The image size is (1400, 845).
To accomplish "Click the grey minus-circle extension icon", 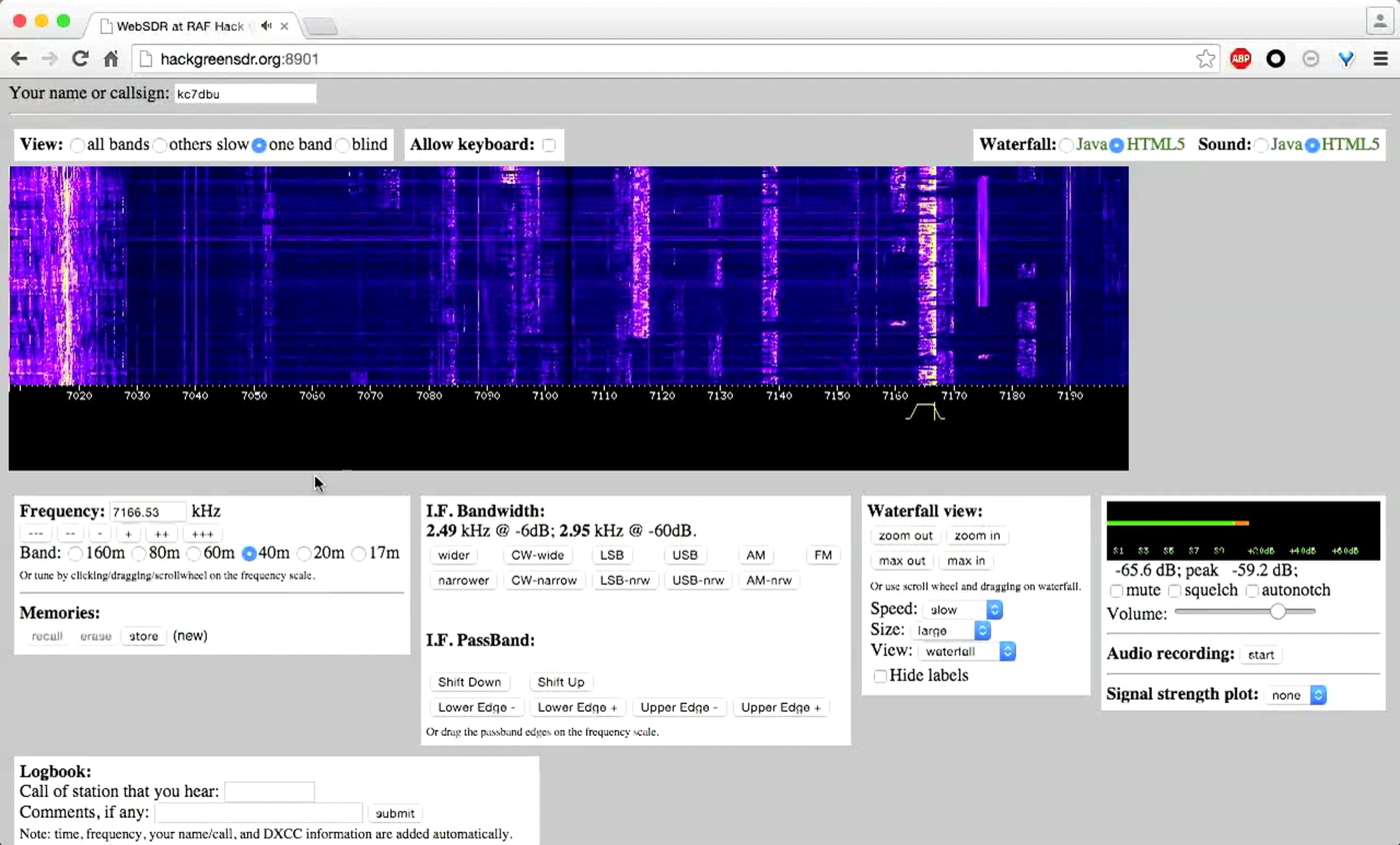I will (x=1311, y=59).
